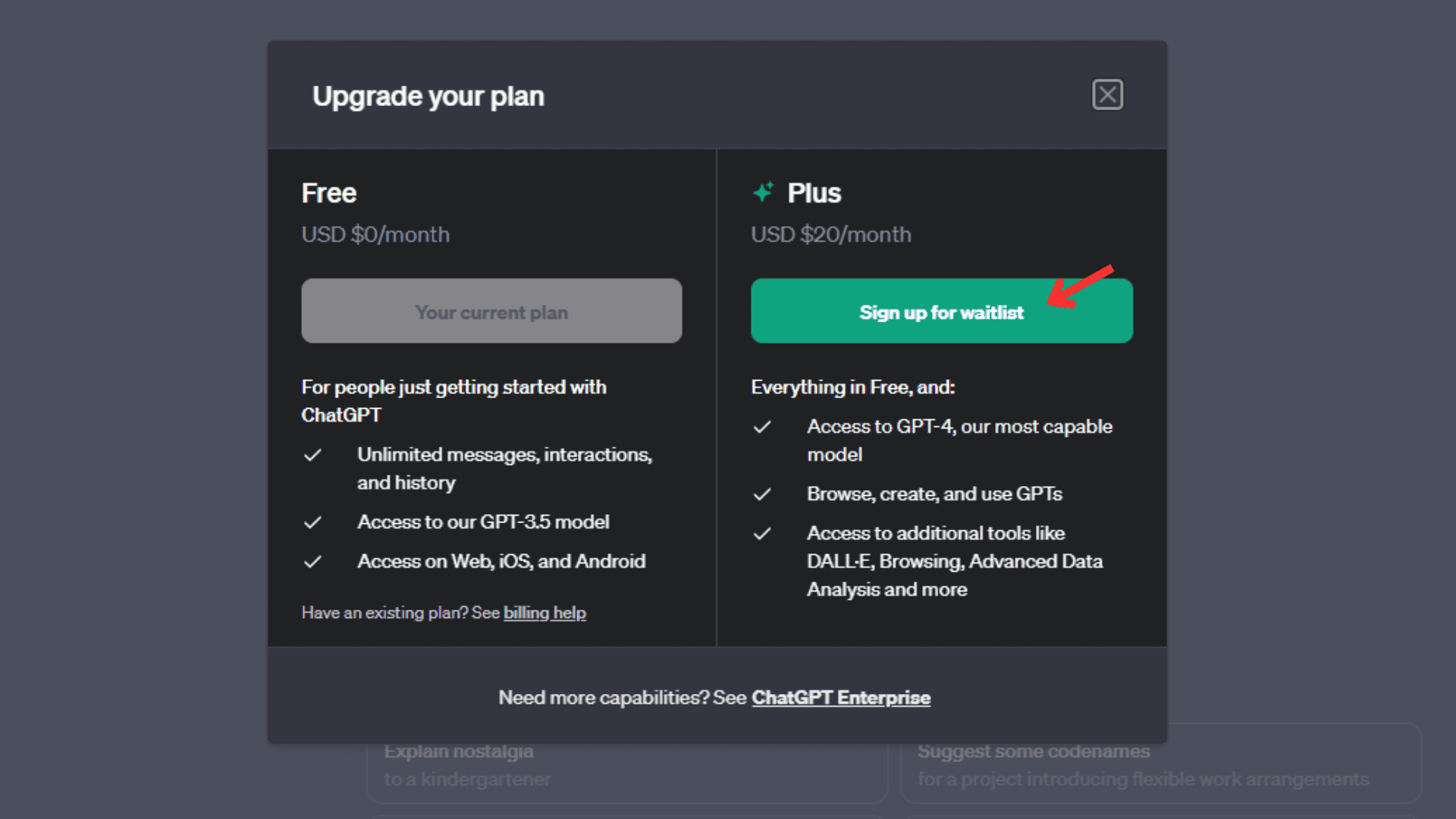Click the USD $20/month price text
Viewport: 1456px width, 819px height.
click(831, 234)
